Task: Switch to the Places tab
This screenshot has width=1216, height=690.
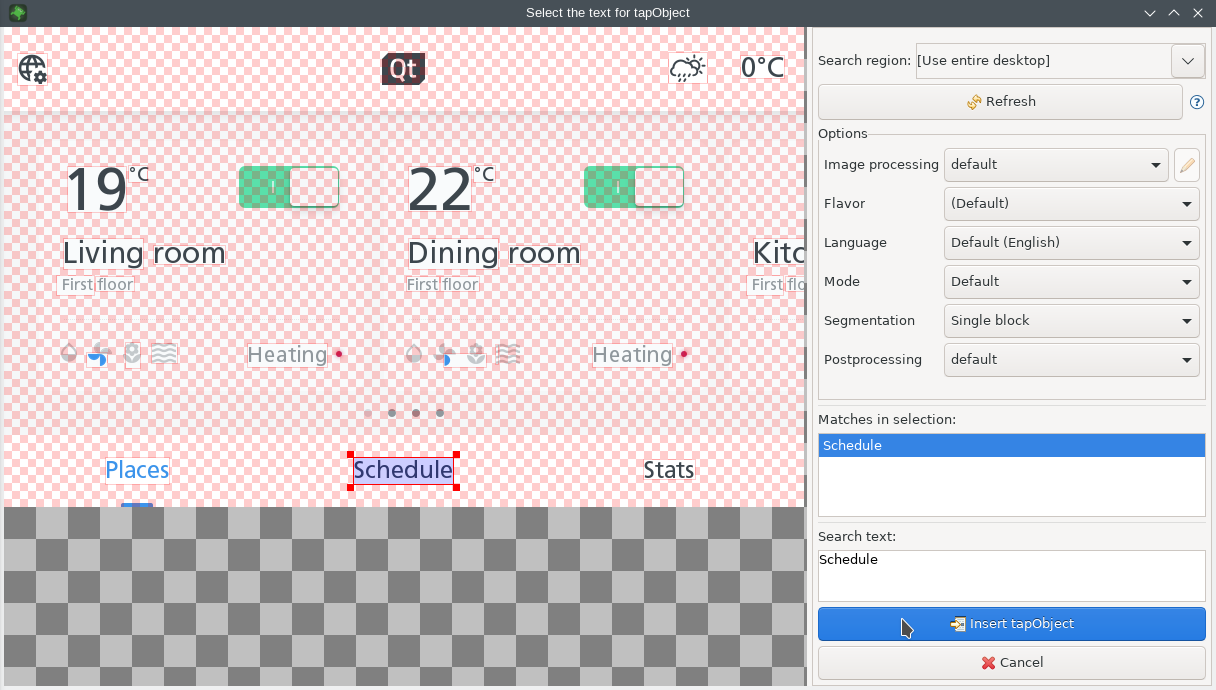Action: 137,470
